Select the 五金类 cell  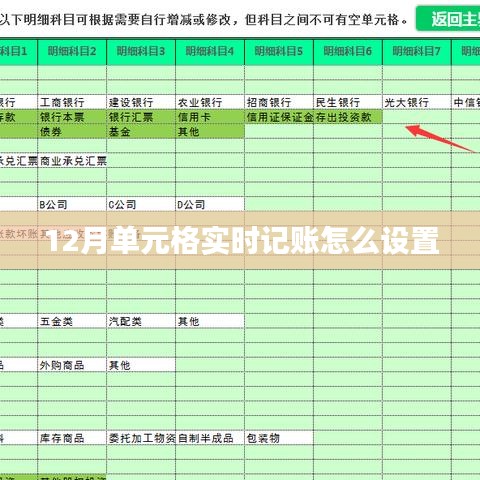(72, 321)
